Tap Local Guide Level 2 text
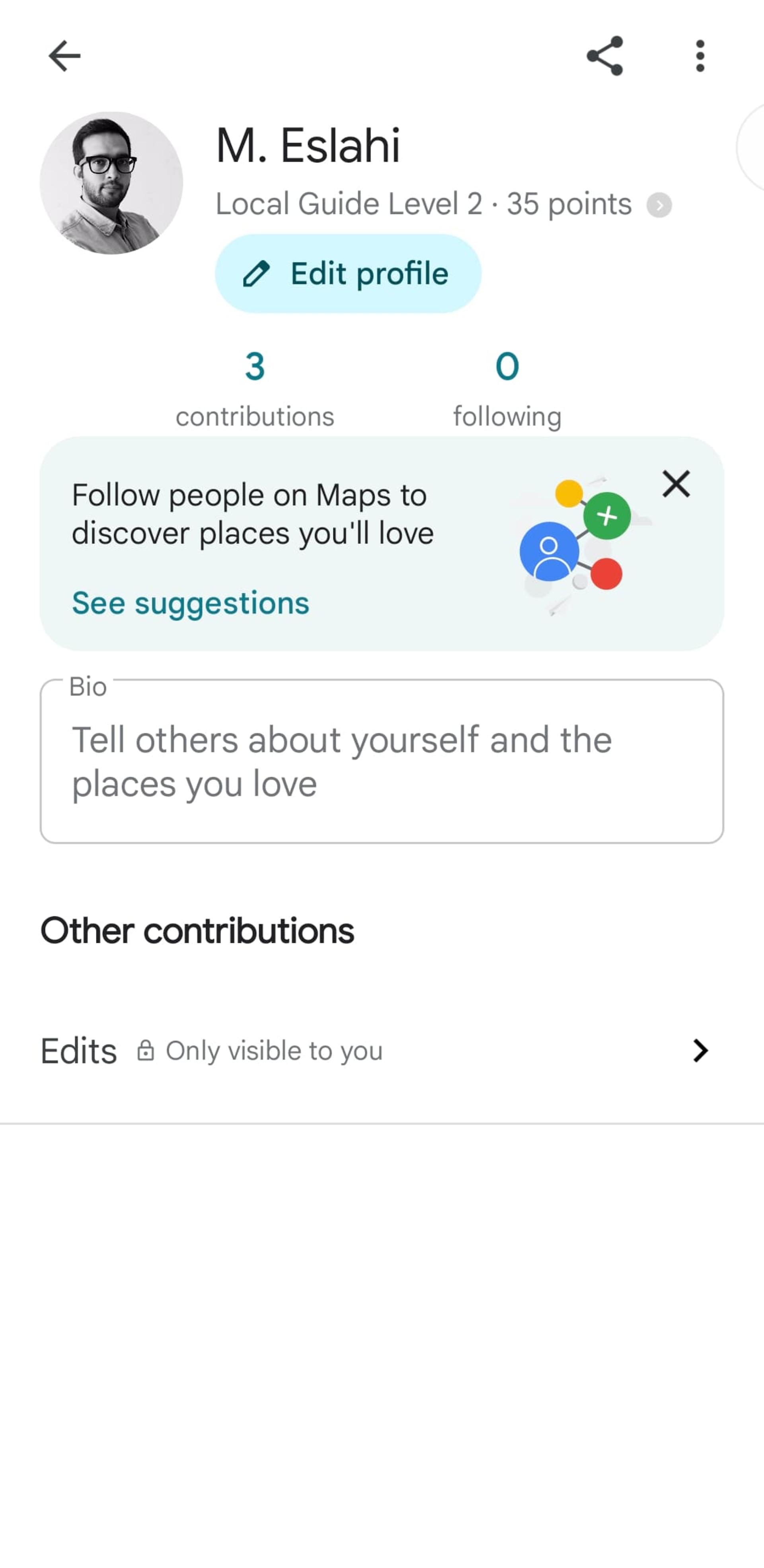Screen dimensions: 764x1568 [x=349, y=204]
